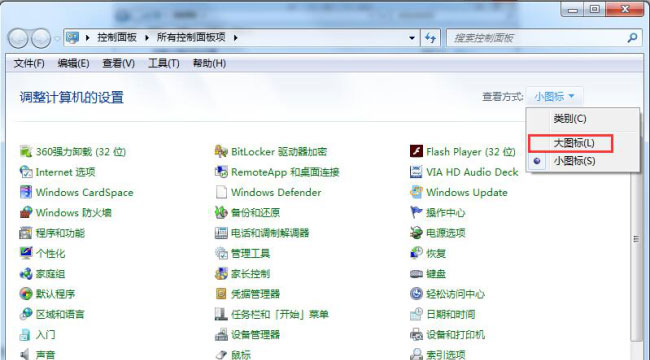Open the 360强力卸载 icon
Viewport: 650px width, 360px height.
click(26, 151)
